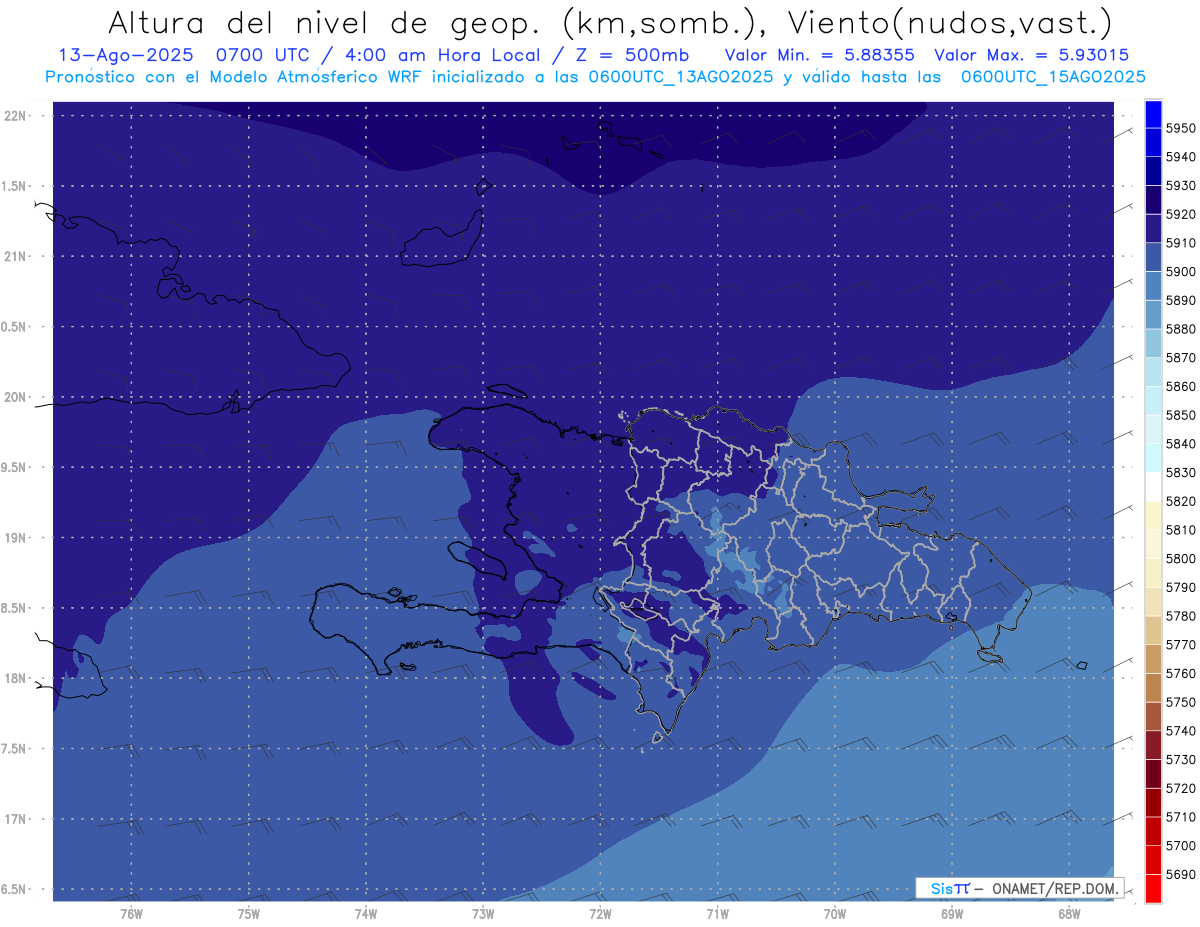Viewport: 1200px width, 927px height.
Task: Click the 76W longitude label
Action: point(131,914)
